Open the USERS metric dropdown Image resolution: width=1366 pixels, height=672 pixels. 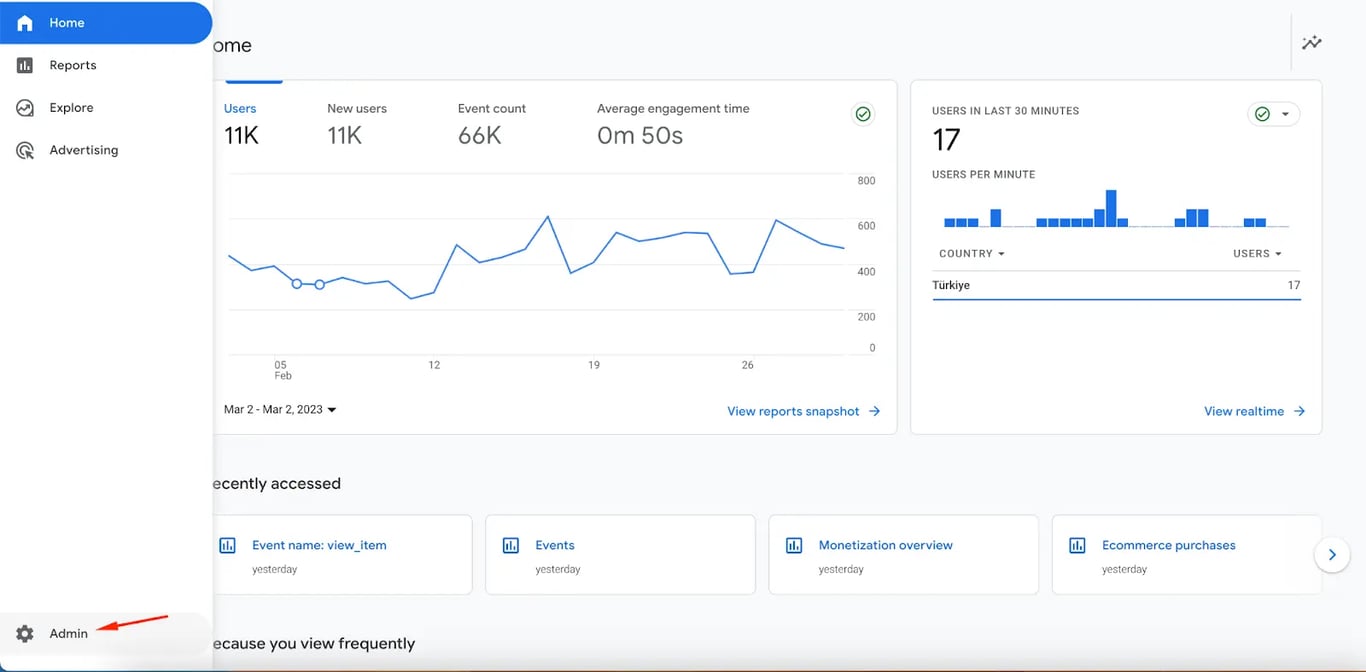pos(1257,253)
